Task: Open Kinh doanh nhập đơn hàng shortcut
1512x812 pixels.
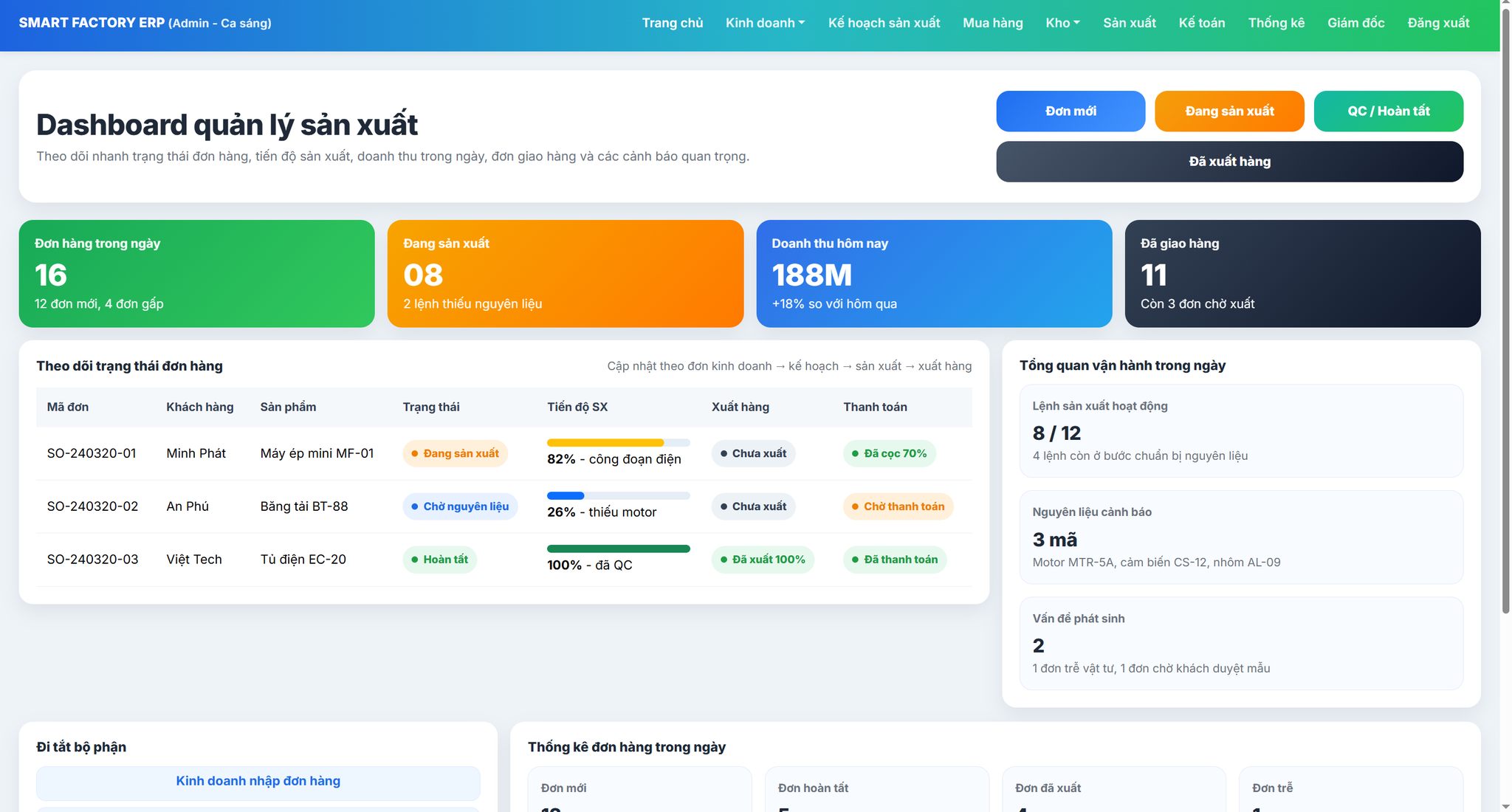Action: [x=258, y=781]
